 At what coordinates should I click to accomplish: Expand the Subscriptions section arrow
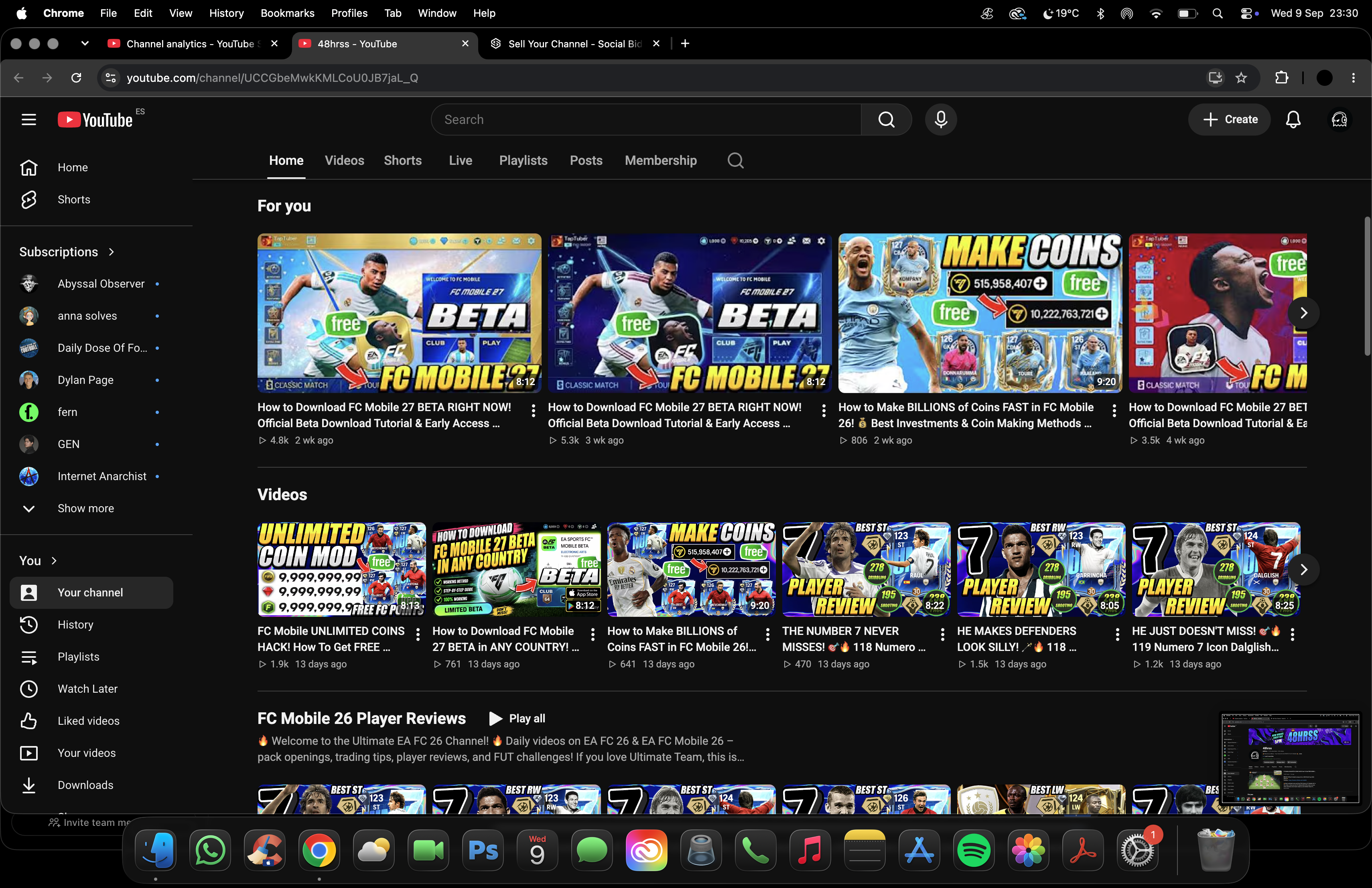pyautogui.click(x=111, y=252)
